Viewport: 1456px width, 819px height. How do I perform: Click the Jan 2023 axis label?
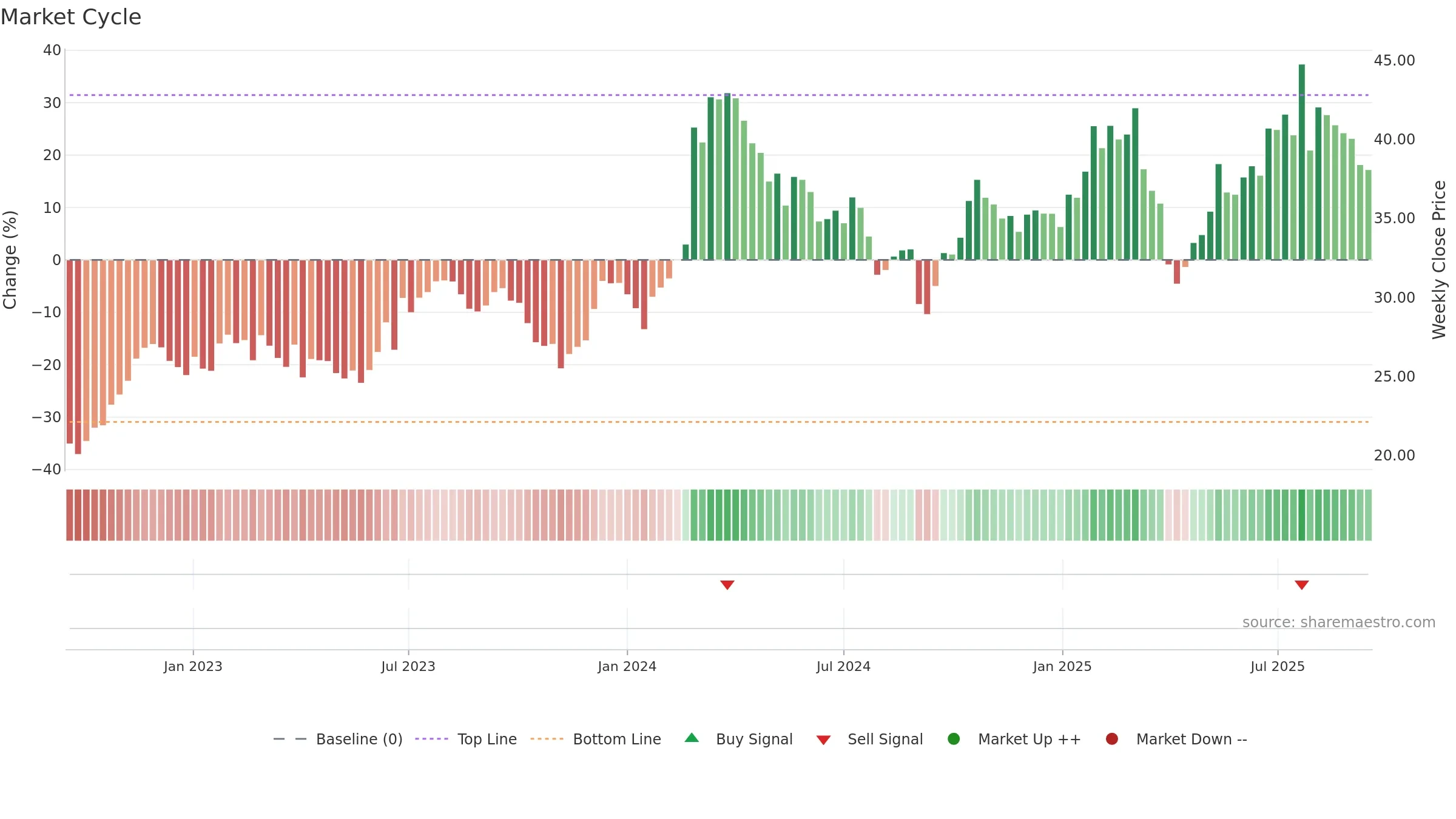193,666
